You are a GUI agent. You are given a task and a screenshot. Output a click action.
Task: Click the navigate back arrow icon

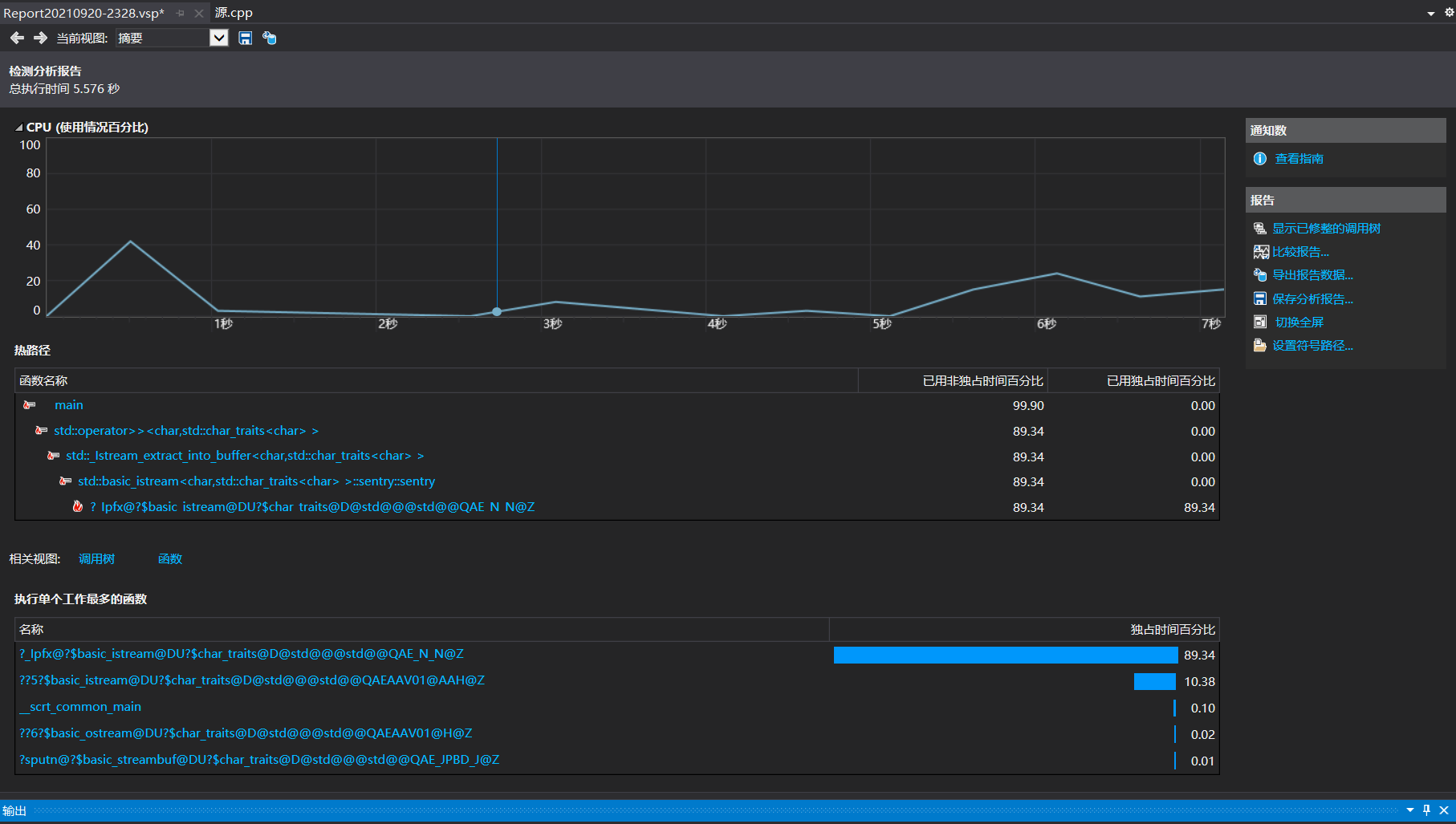pyautogui.click(x=17, y=38)
